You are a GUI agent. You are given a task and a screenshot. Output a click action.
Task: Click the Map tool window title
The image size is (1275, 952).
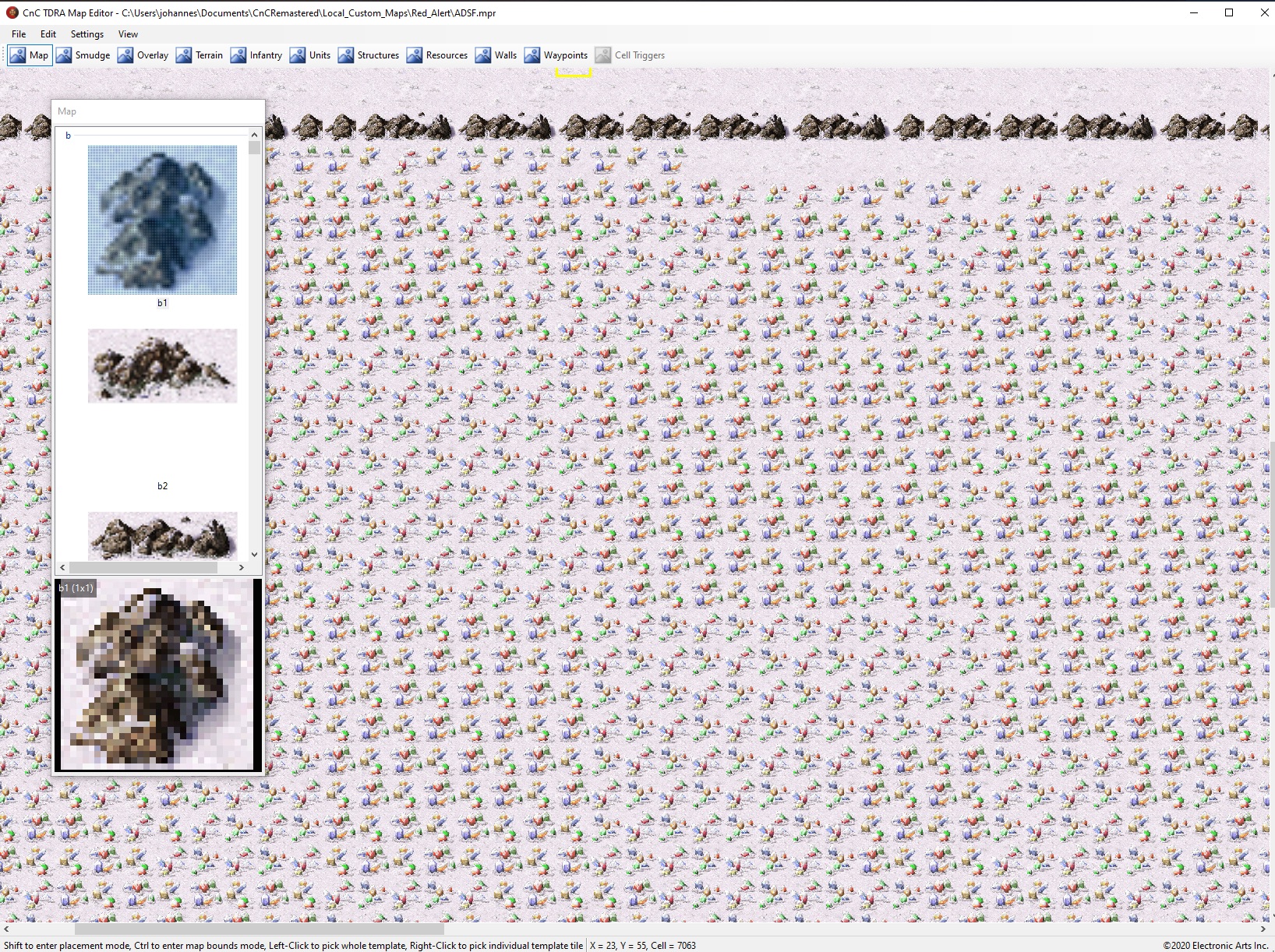pos(67,111)
